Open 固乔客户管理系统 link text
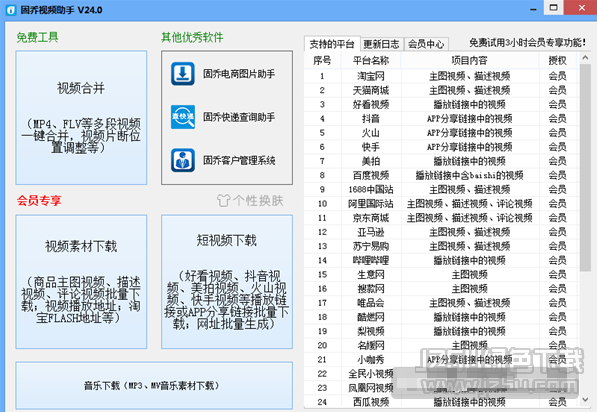597x412 pixels. click(x=239, y=161)
